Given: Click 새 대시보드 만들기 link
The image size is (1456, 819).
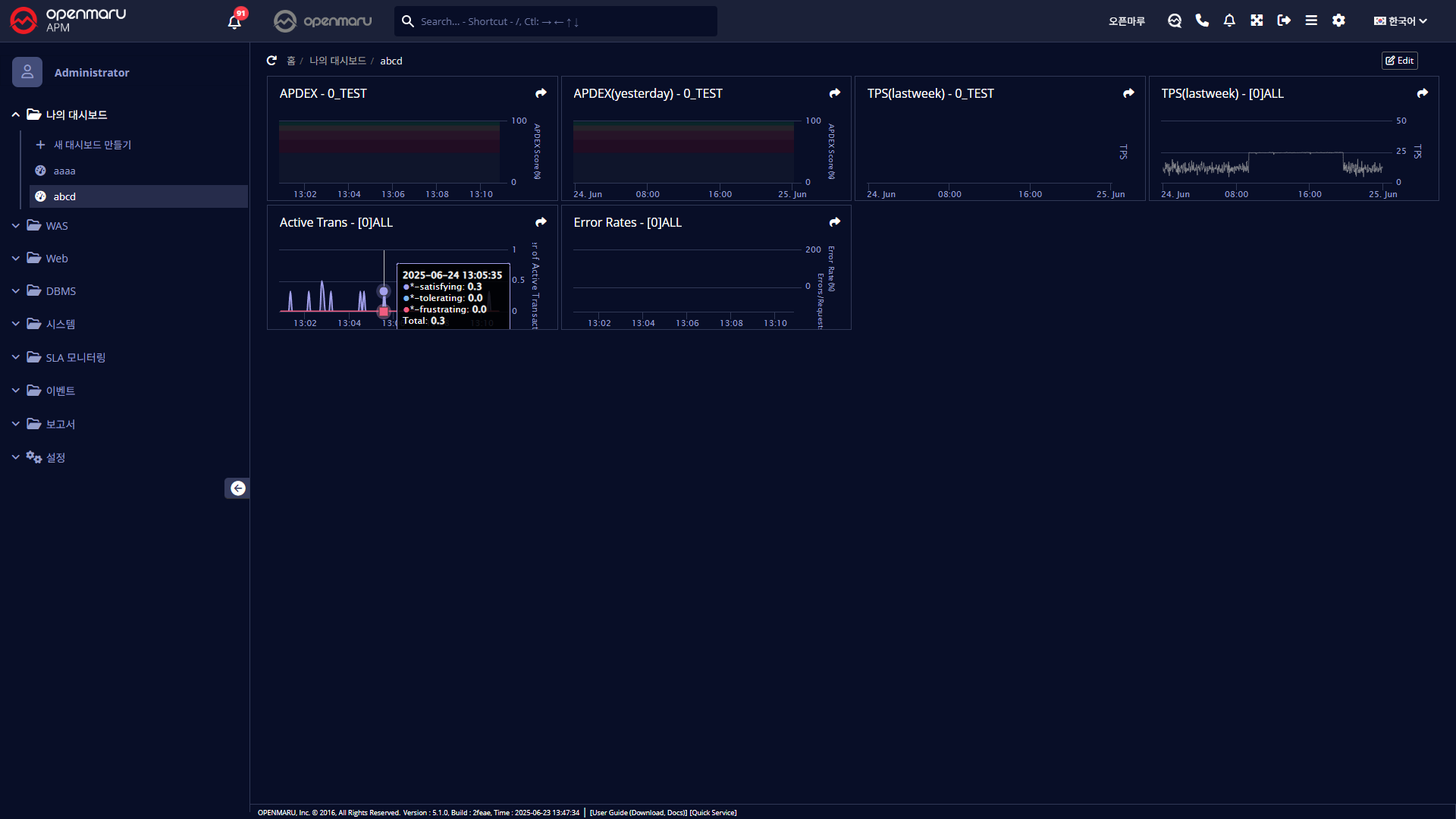Looking at the screenshot, I should [92, 145].
